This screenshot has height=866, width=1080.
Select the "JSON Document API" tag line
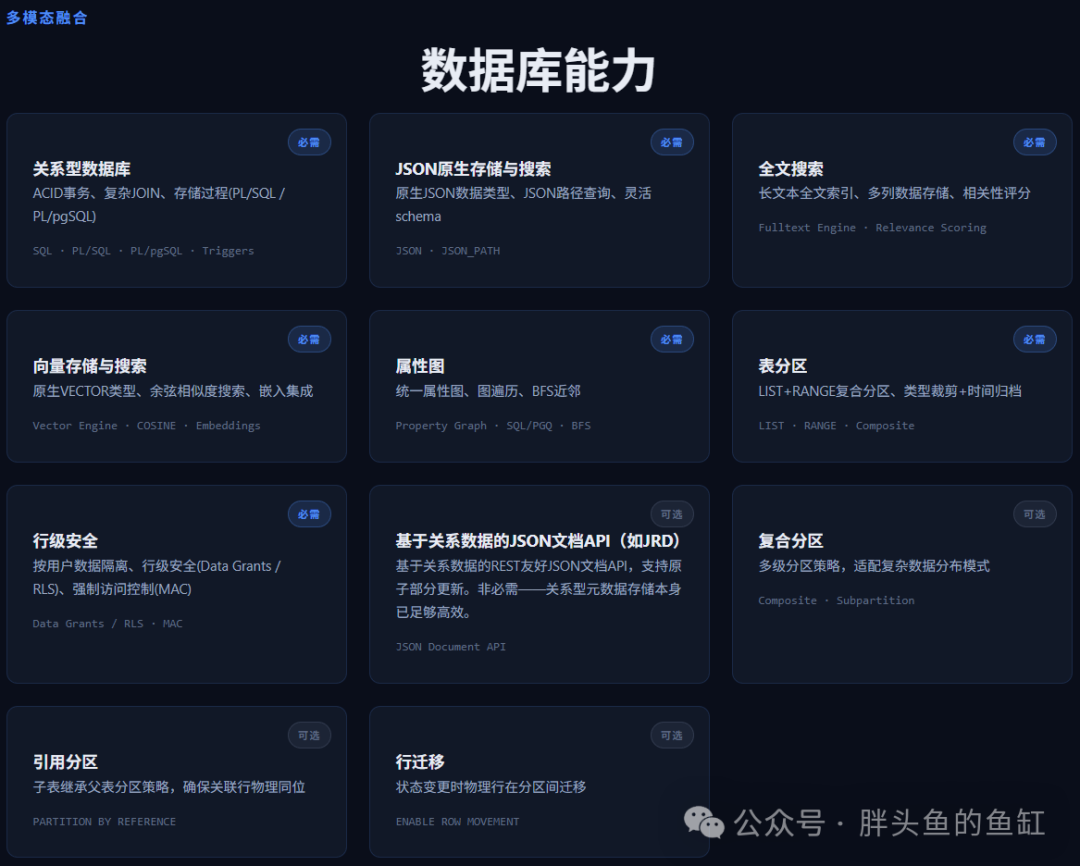pos(450,647)
